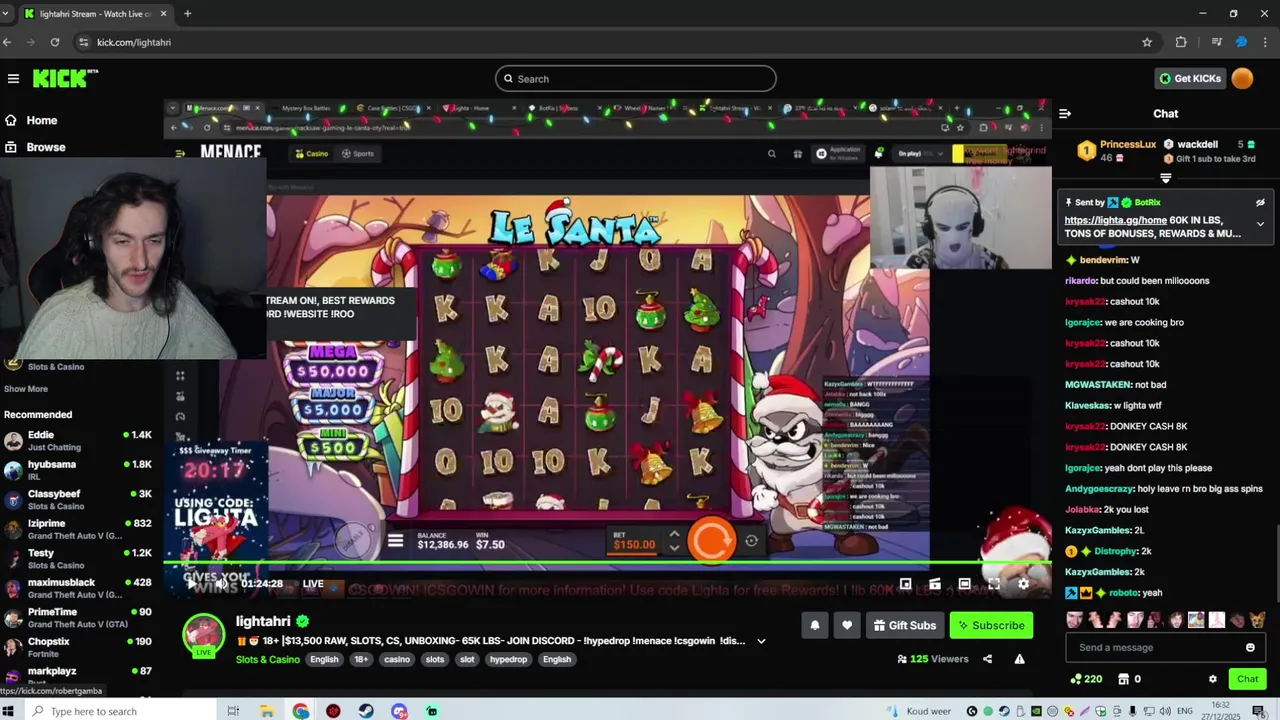This screenshot has height=720, width=1280.
Task: Open recommended channel Classybeef
Action: pos(78,500)
